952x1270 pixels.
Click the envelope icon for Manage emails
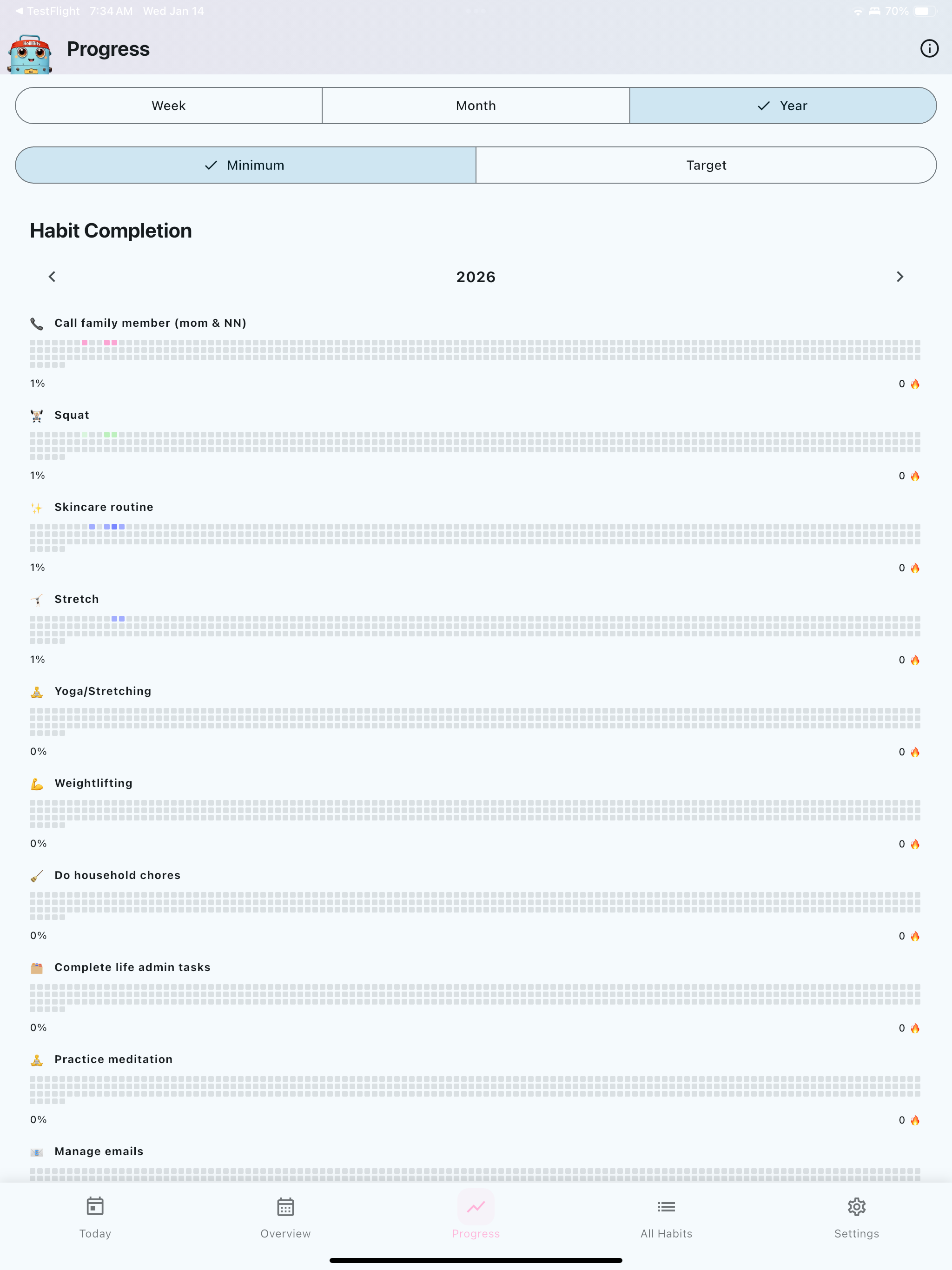pyautogui.click(x=37, y=1152)
